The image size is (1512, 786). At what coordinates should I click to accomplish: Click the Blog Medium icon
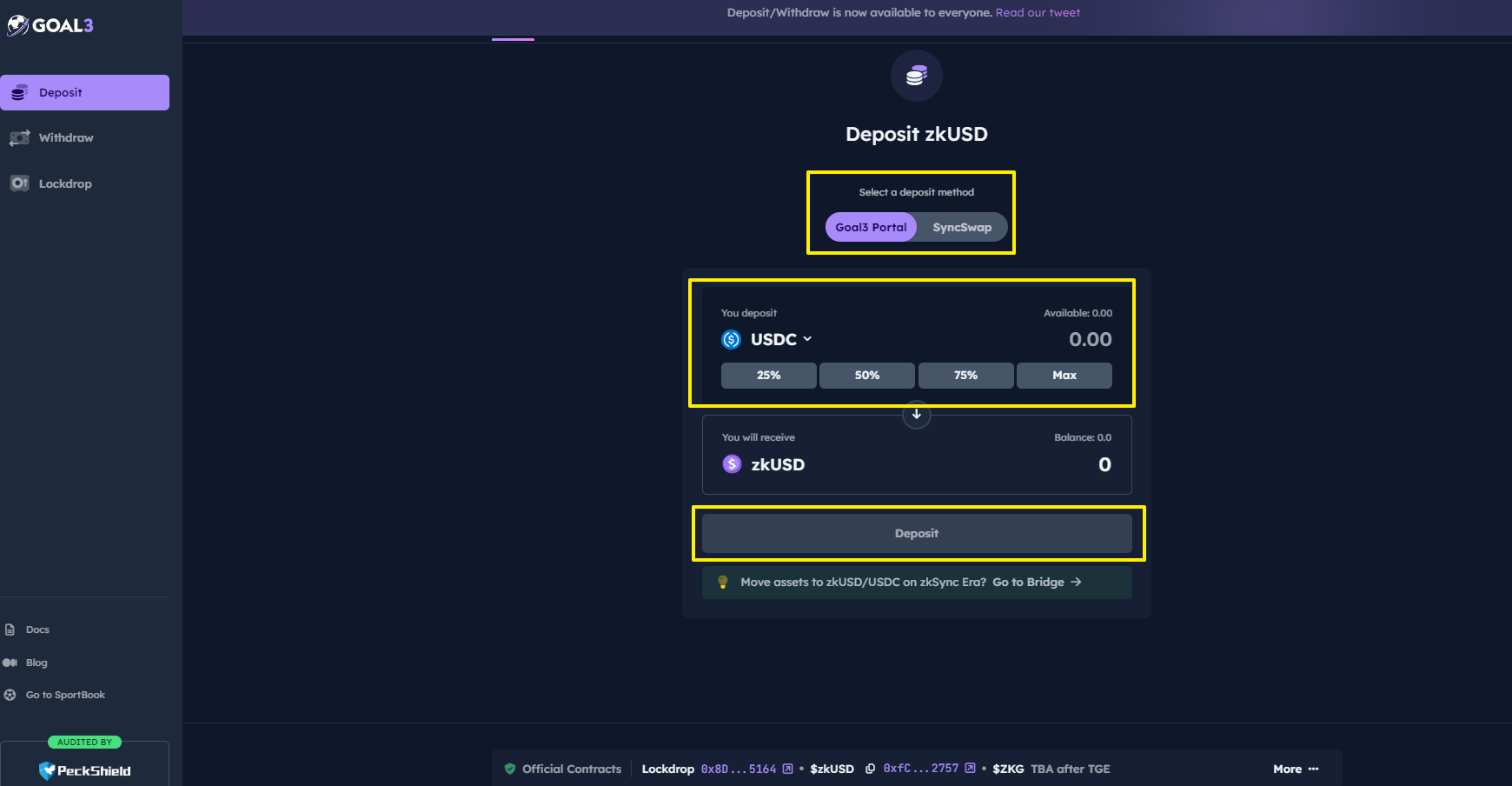(10, 663)
